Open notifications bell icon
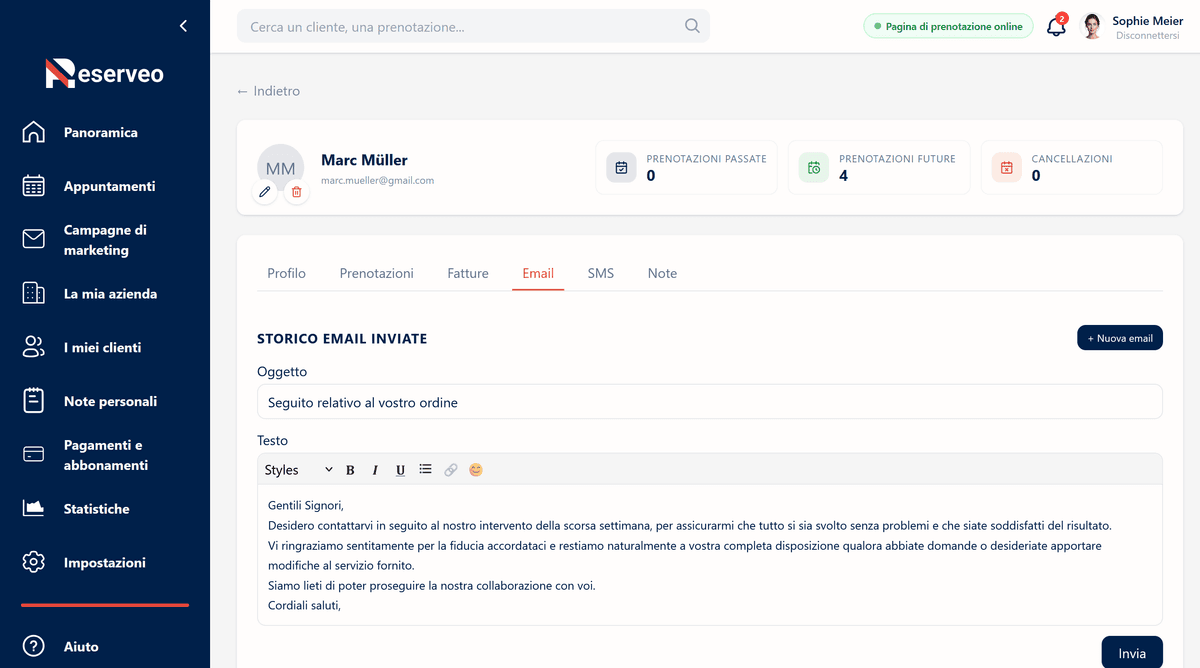 click(1057, 27)
